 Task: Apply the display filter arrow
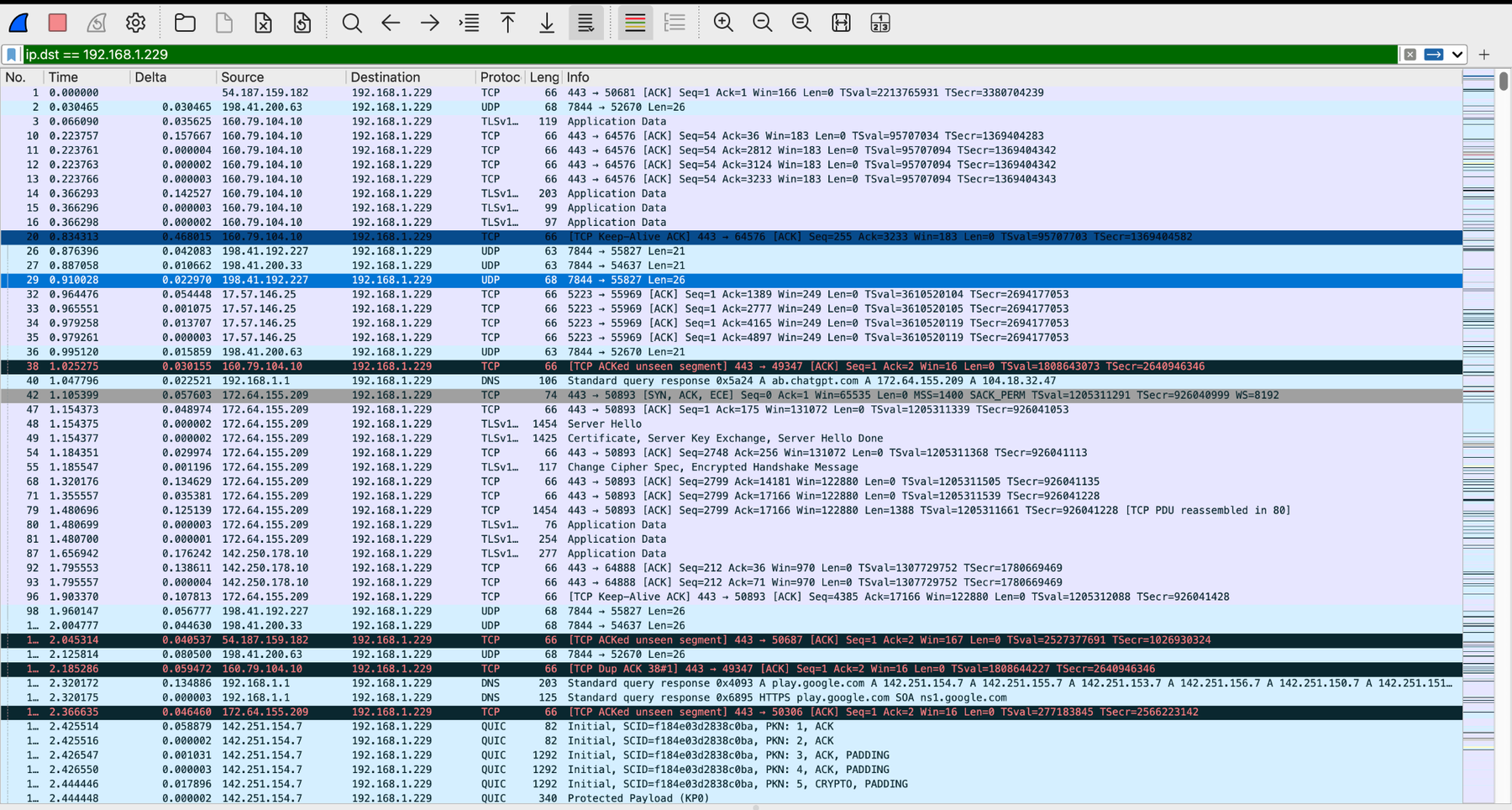pyautogui.click(x=1434, y=55)
